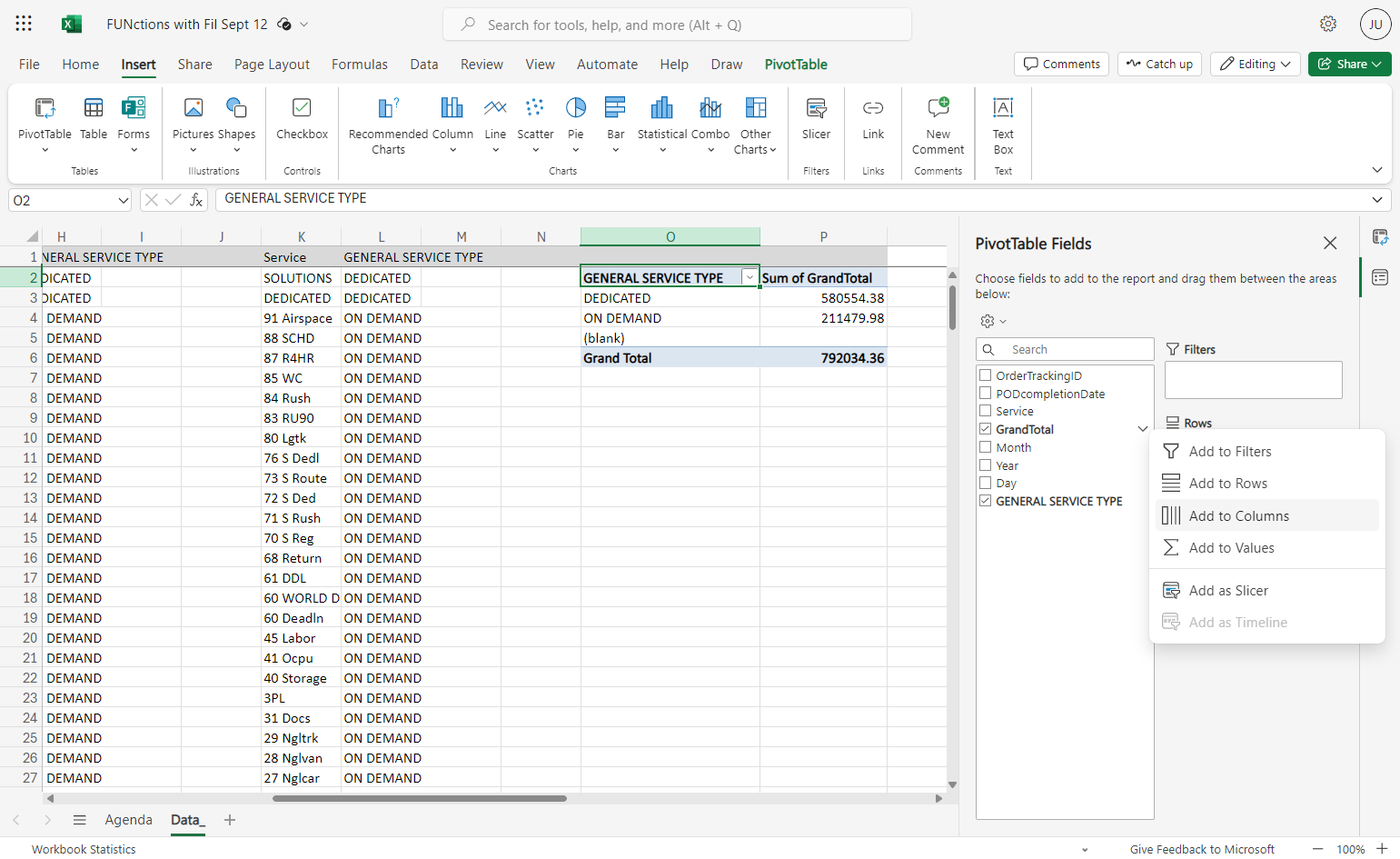Check the OrderTrackingID field checkbox

[x=986, y=375]
